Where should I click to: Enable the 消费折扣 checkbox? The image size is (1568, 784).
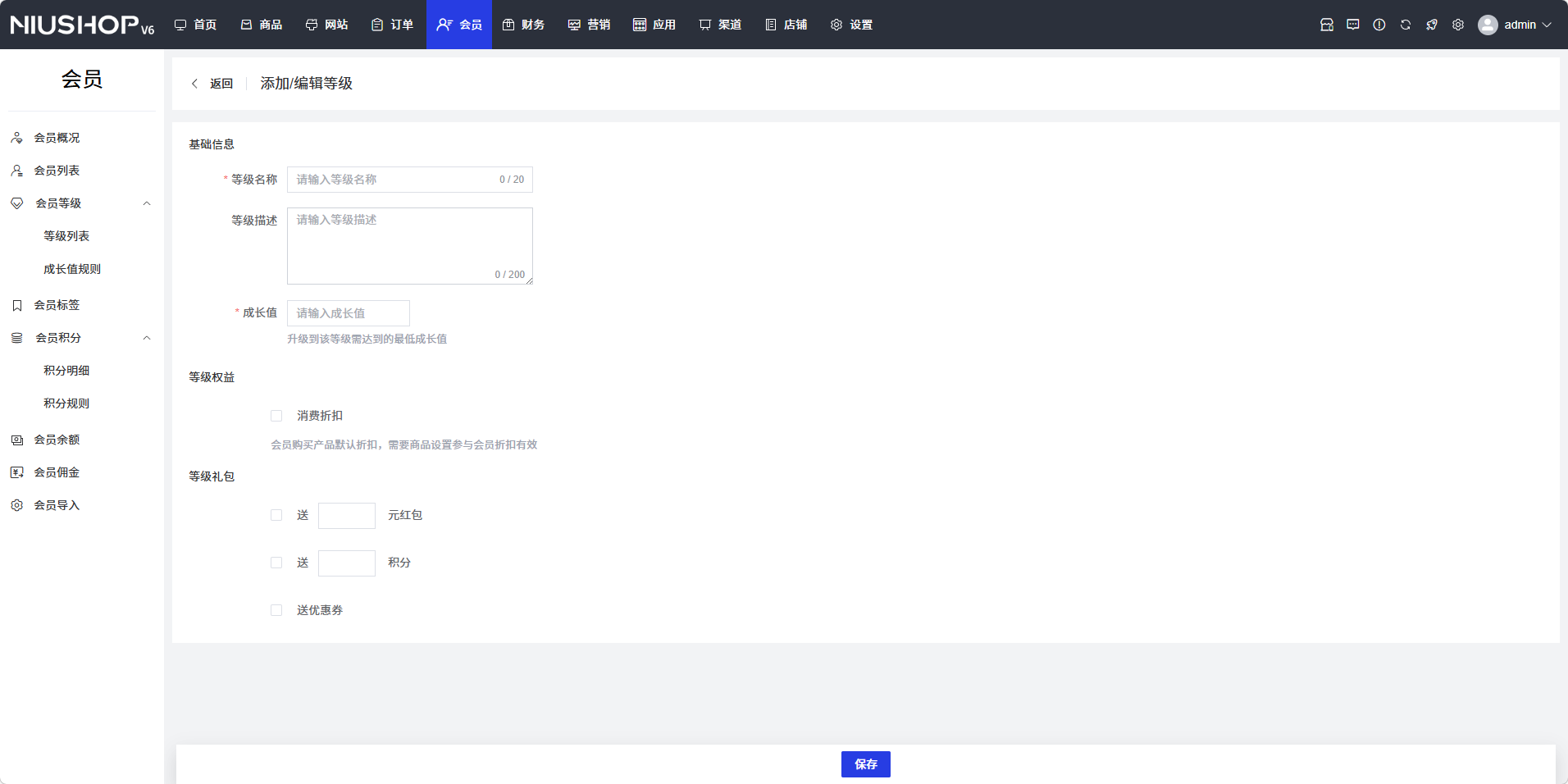point(276,416)
